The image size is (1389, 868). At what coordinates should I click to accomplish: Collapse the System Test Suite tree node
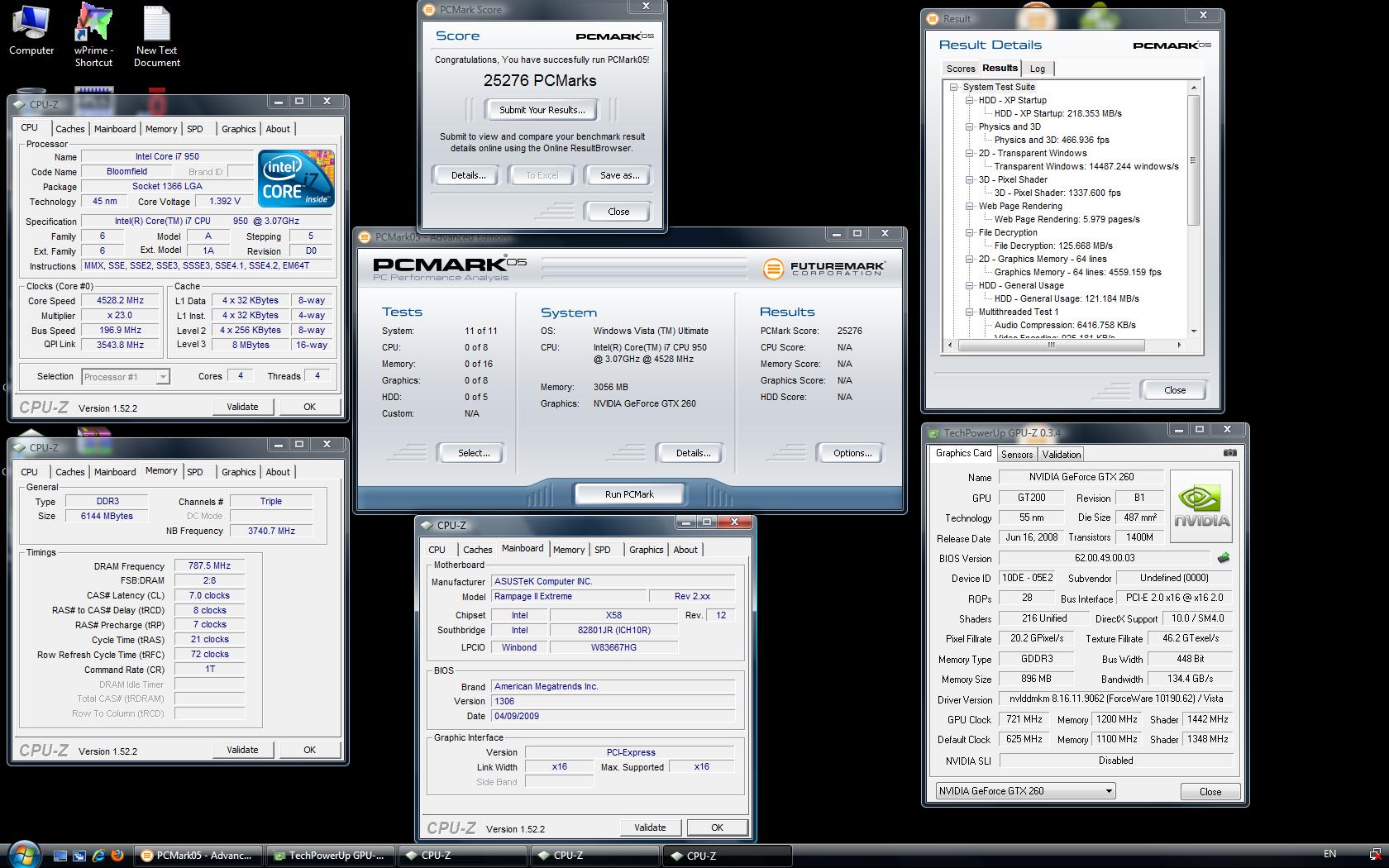[x=954, y=87]
